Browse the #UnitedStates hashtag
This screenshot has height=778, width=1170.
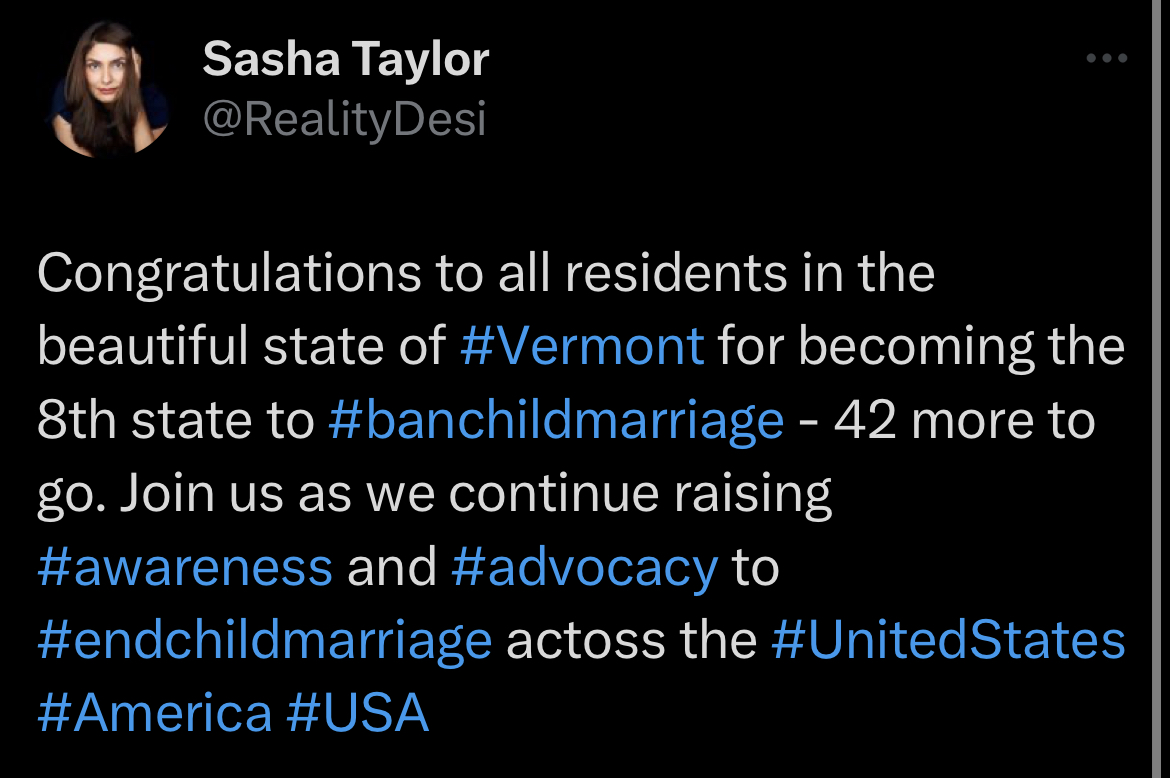pos(948,640)
